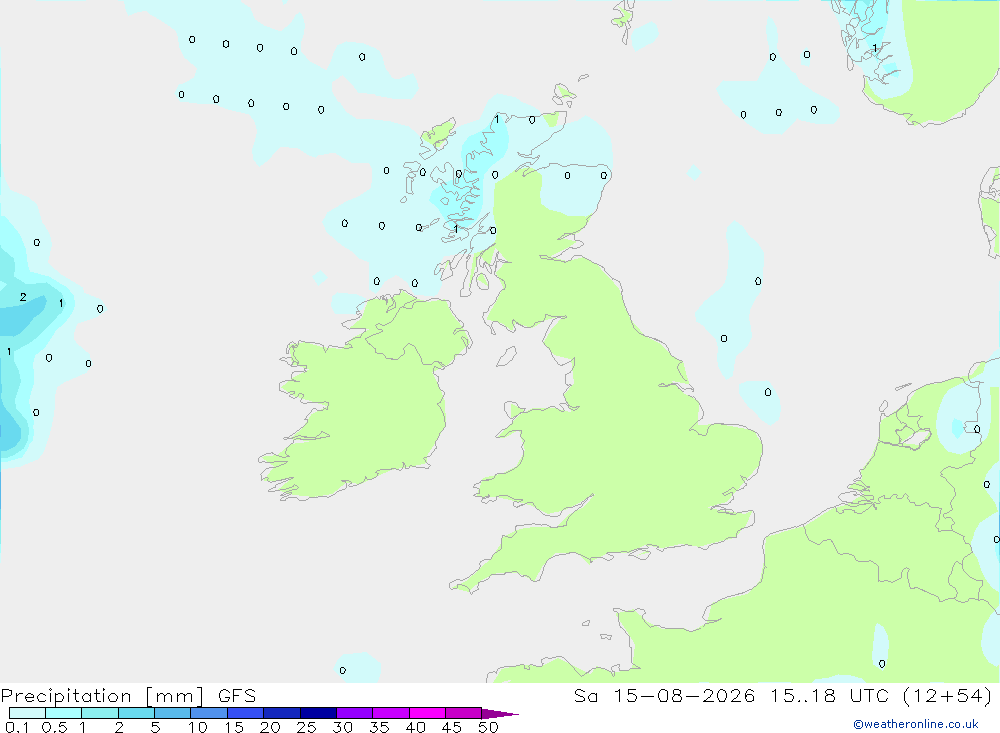Pick the 35–40 mm purple legend swatch
The width and height of the screenshot is (1000, 733).
[391, 713]
